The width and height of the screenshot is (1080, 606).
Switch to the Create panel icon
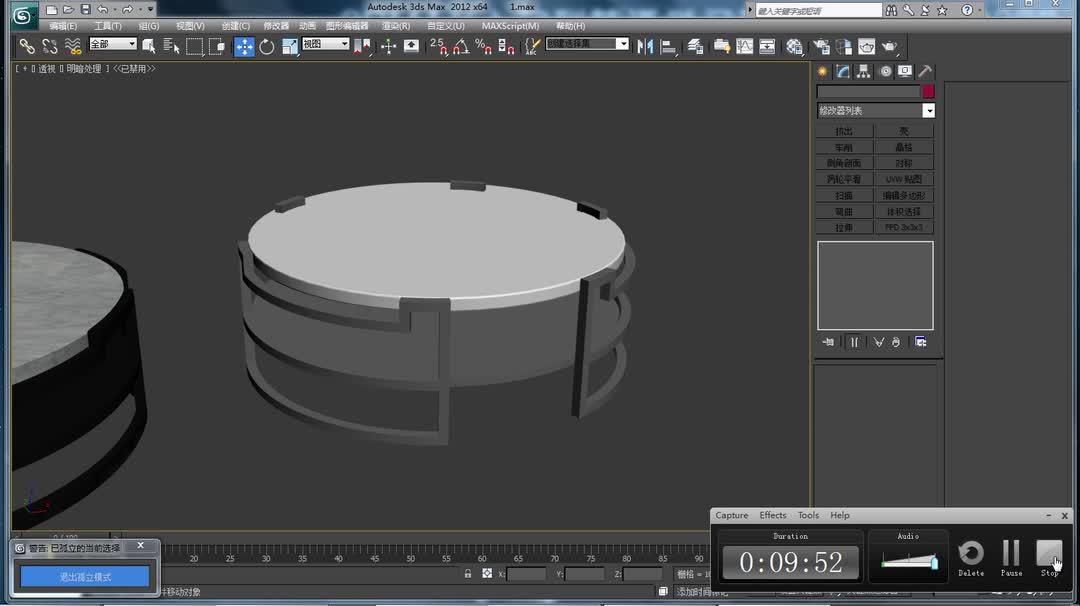tap(822, 71)
